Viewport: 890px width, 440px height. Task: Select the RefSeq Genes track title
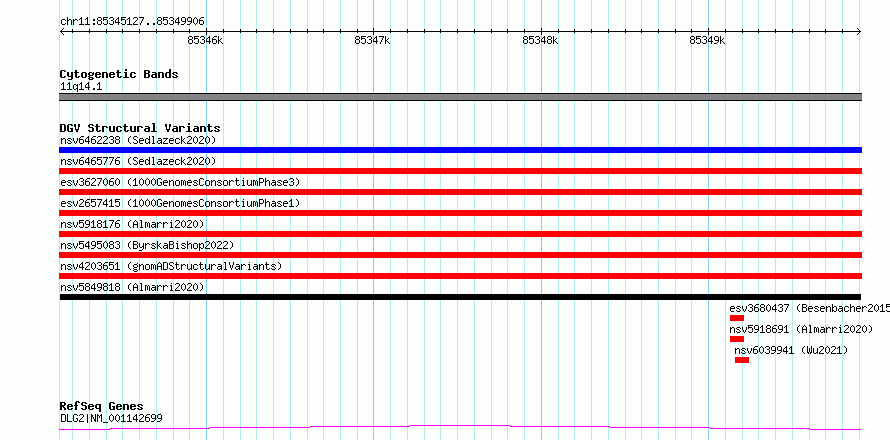point(102,407)
